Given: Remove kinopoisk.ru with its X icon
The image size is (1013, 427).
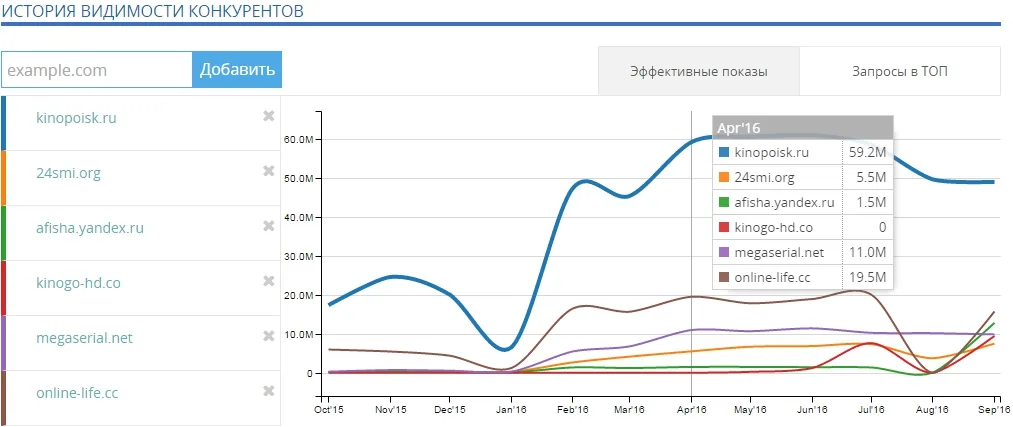Looking at the screenshot, I should pyautogui.click(x=269, y=116).
